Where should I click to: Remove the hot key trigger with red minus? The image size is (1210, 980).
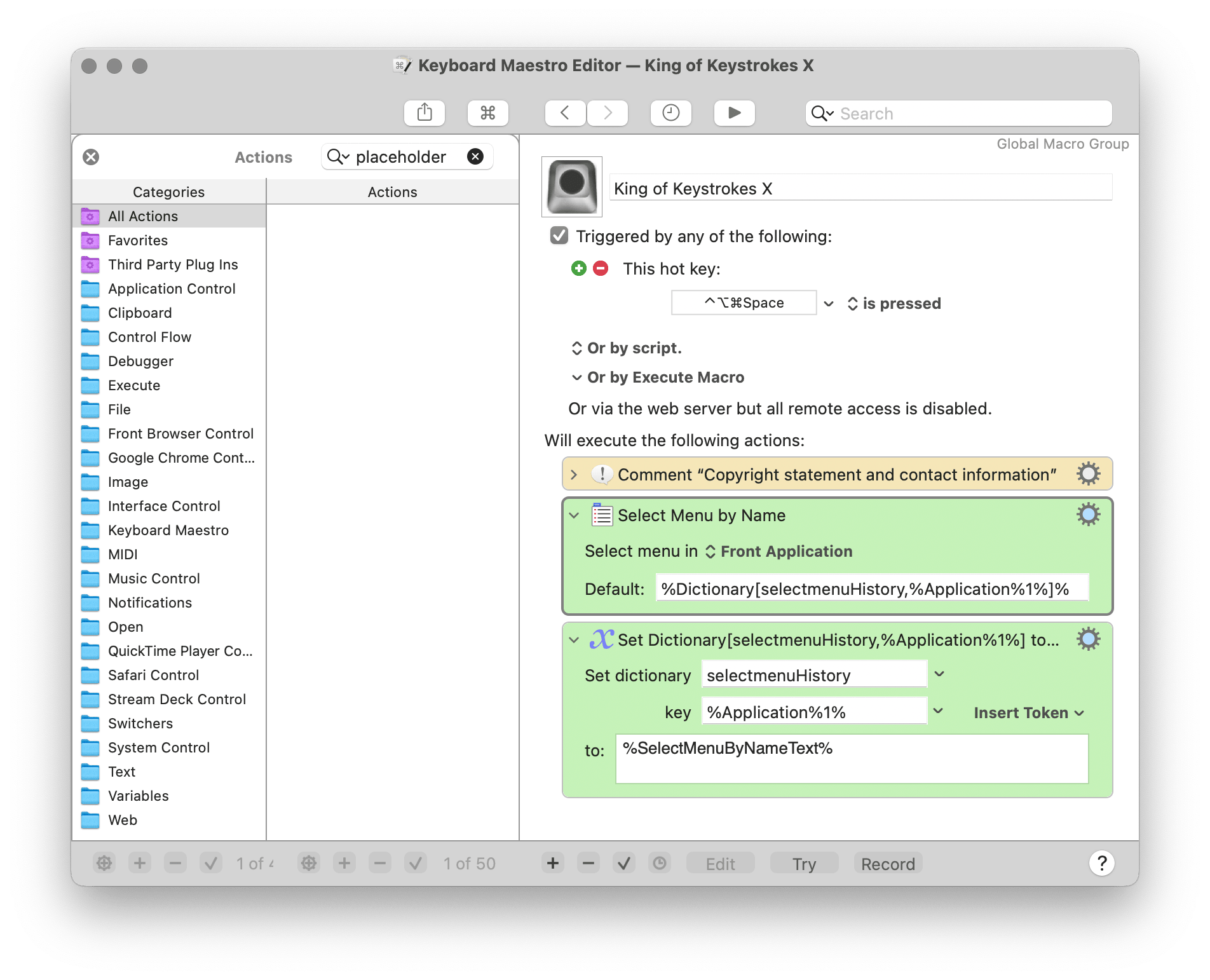click(x=601, y=268)
